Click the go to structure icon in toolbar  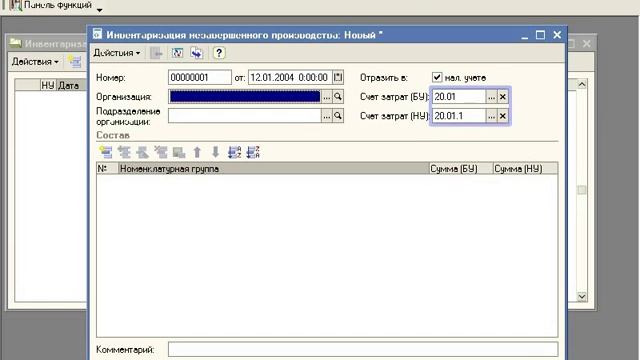[x=197, y=53]
